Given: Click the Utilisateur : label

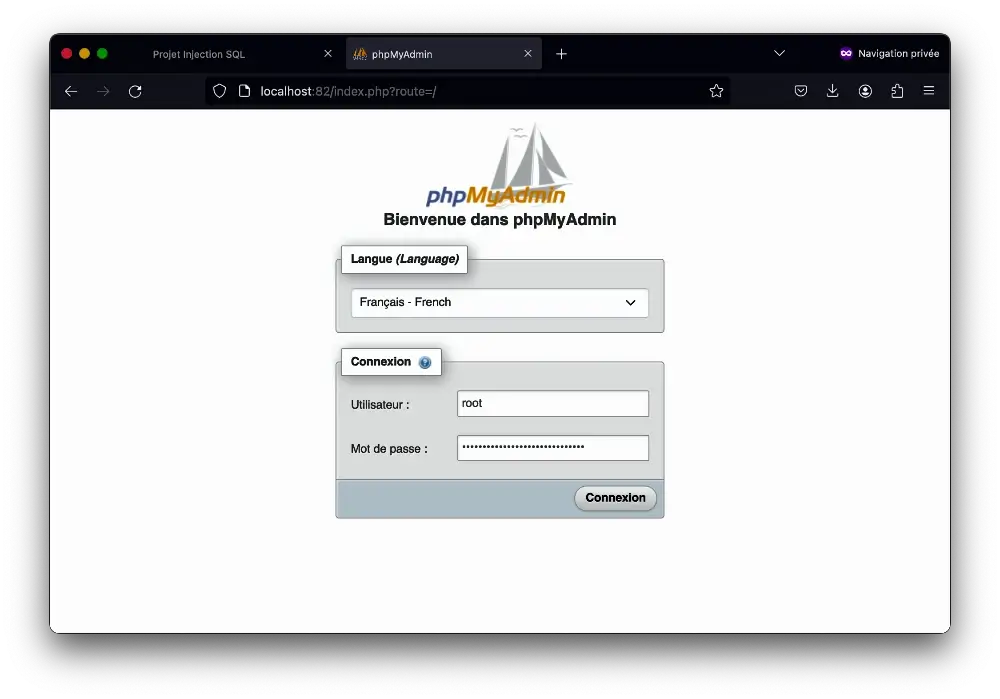Looking at the screenshot, I should (380, 405).
